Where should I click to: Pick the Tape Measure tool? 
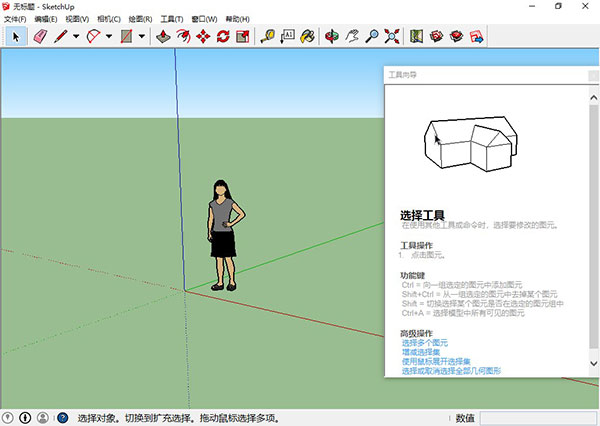tap(267, 37)
